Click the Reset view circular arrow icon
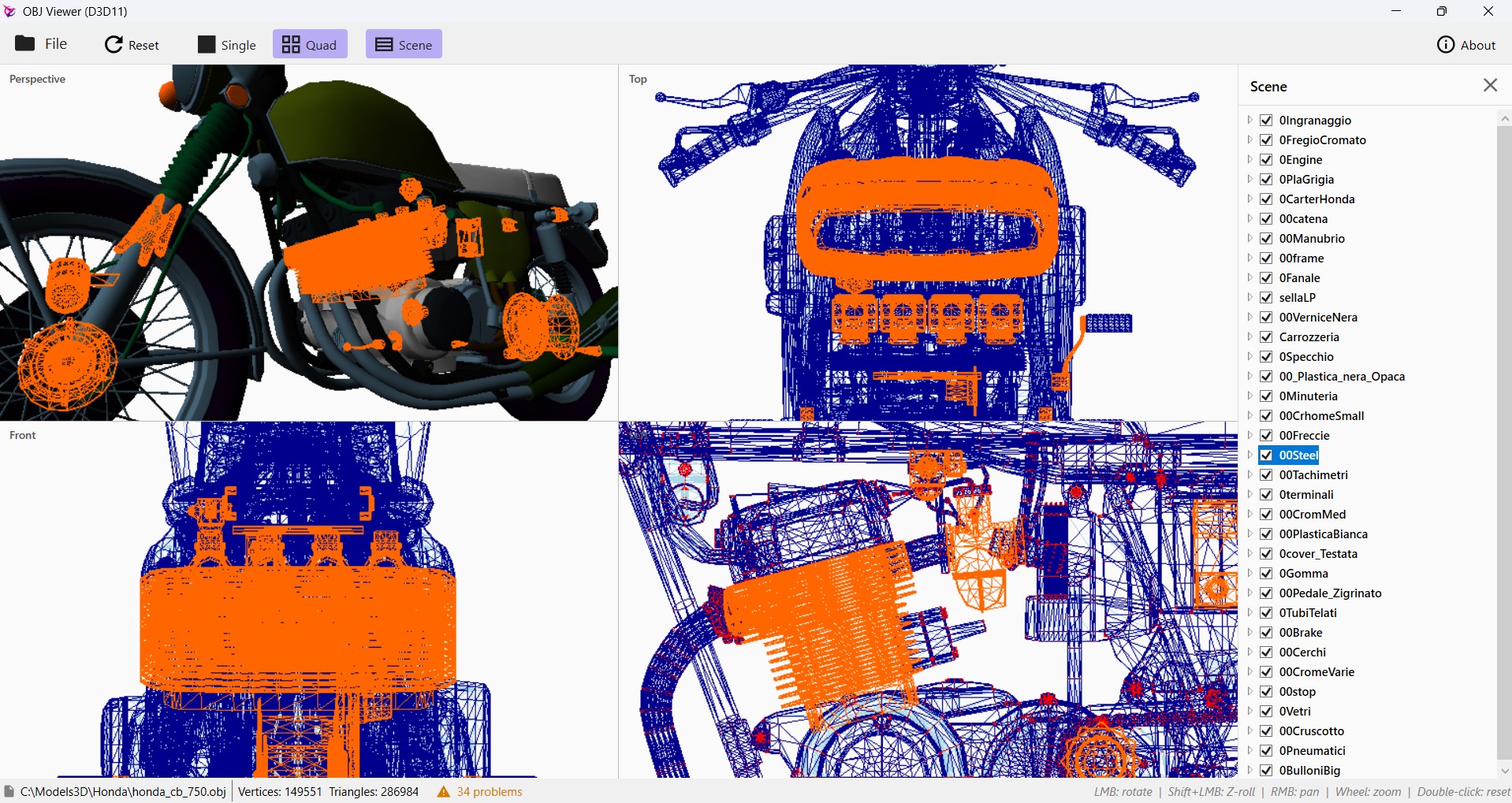 [x=114, y=44]
